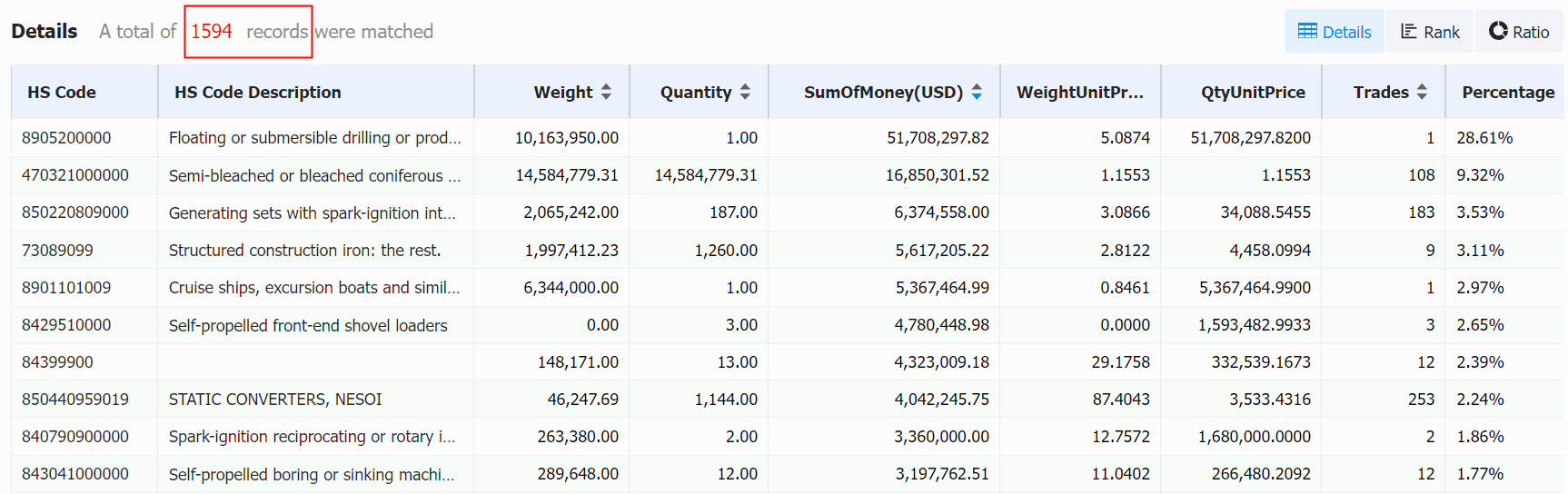
Task: Click the HS Code column header
Action: [x=84, y=92]
